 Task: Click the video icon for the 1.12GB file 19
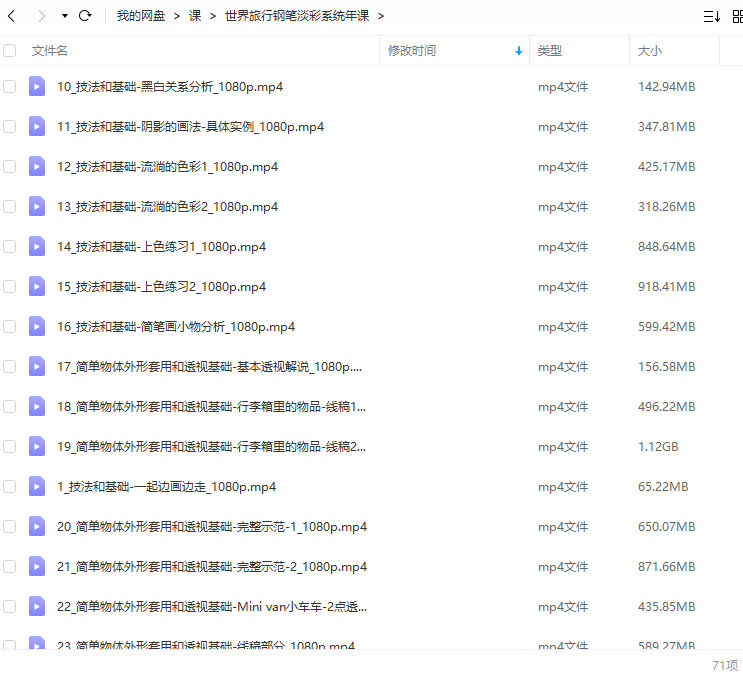point(37,447)
